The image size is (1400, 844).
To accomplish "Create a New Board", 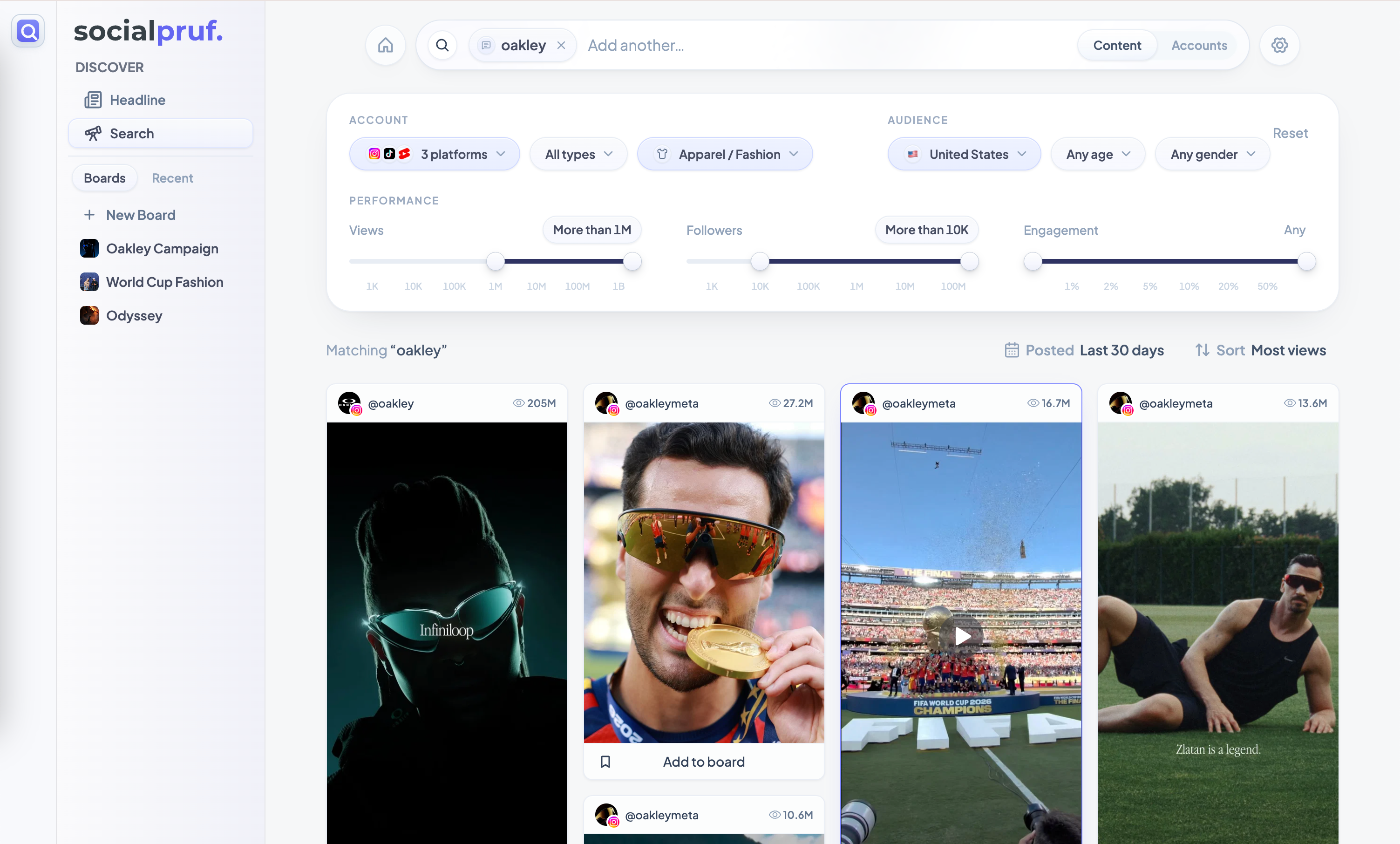I will tap(161, 215).
